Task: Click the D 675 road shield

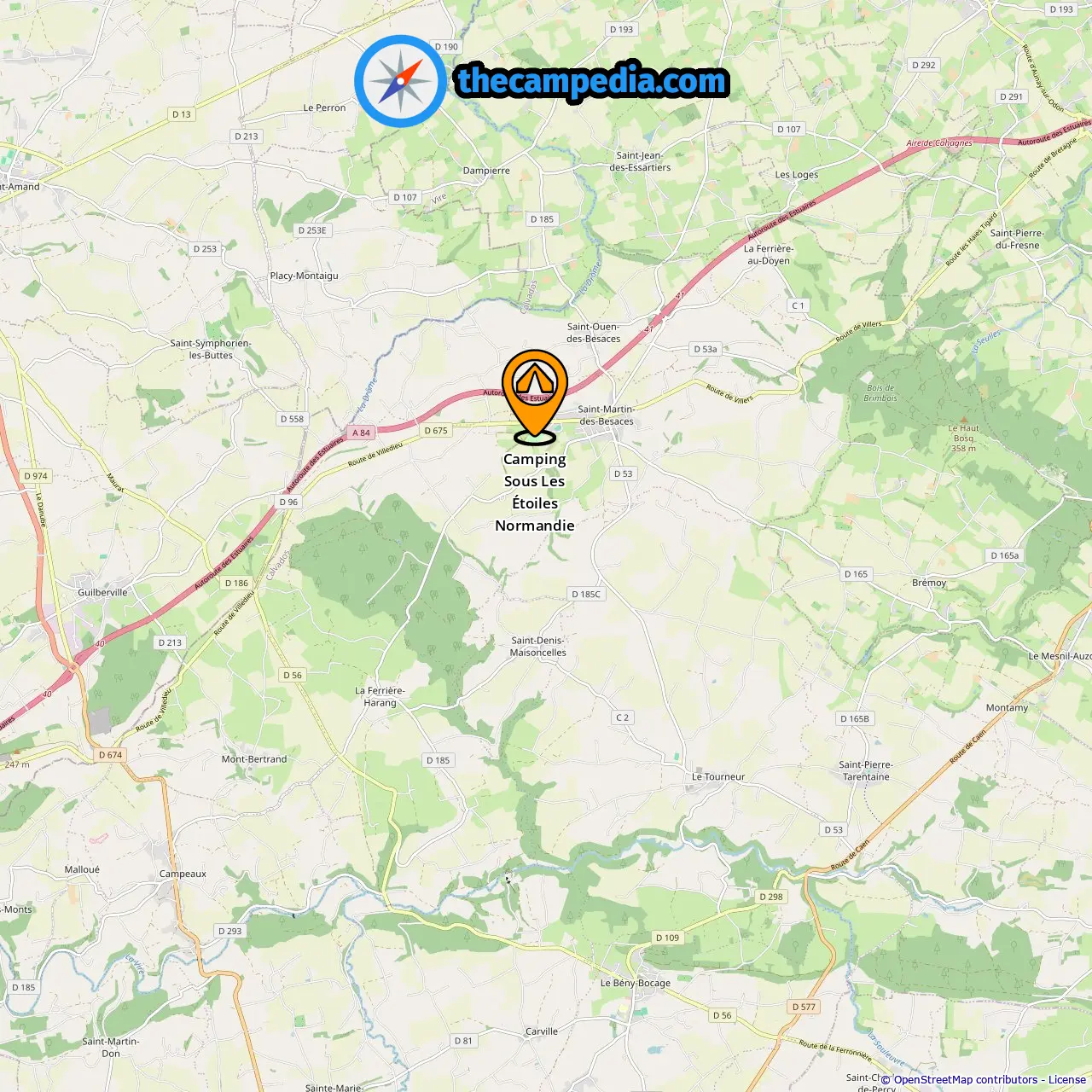Action: [x=436, y=431]
